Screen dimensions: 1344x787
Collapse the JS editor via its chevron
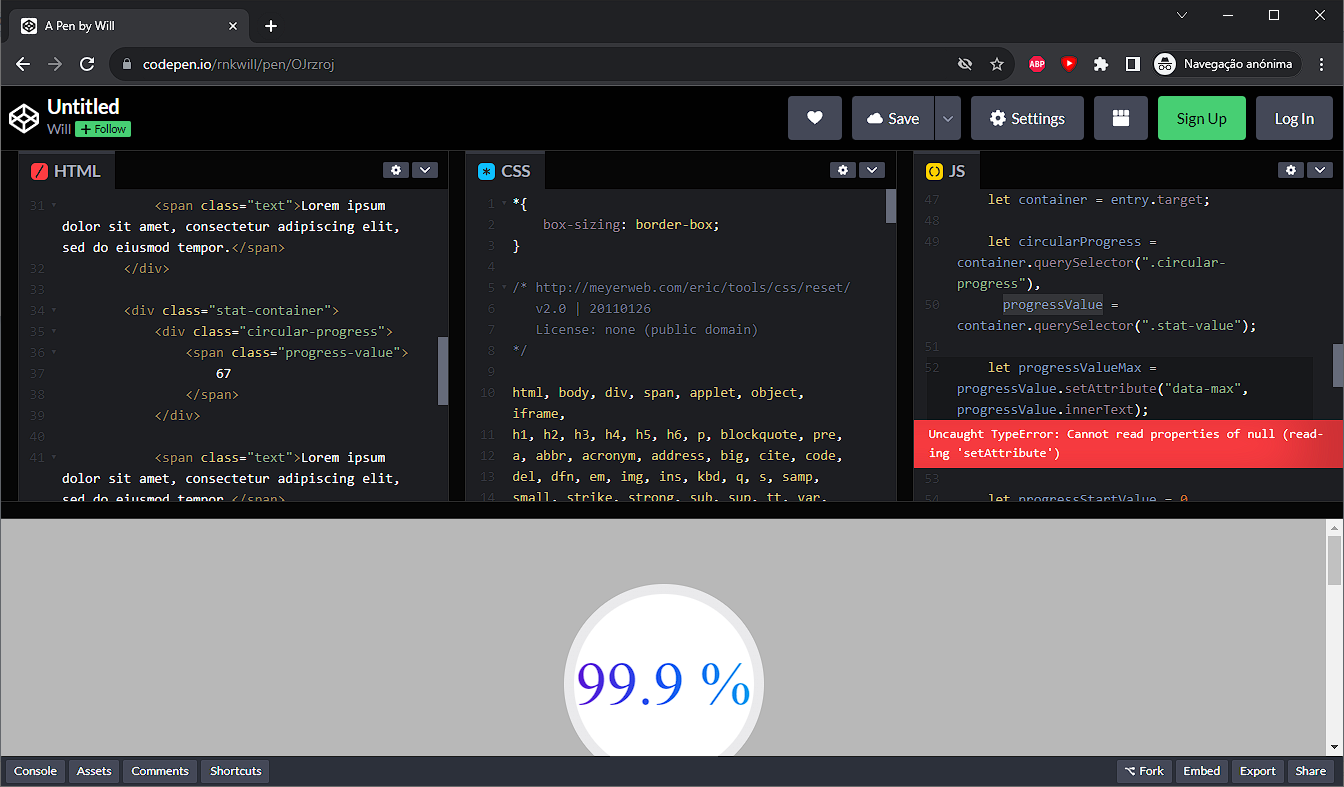click(x=1320, y=170)
